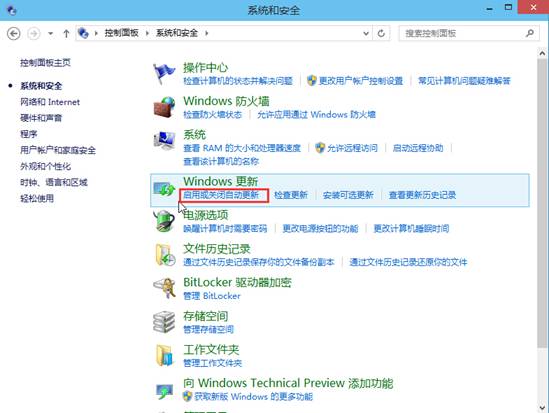Open 启用或关闭自动更新 link
549x413 pixels.
pyautogui.click(x=221, y=195)
